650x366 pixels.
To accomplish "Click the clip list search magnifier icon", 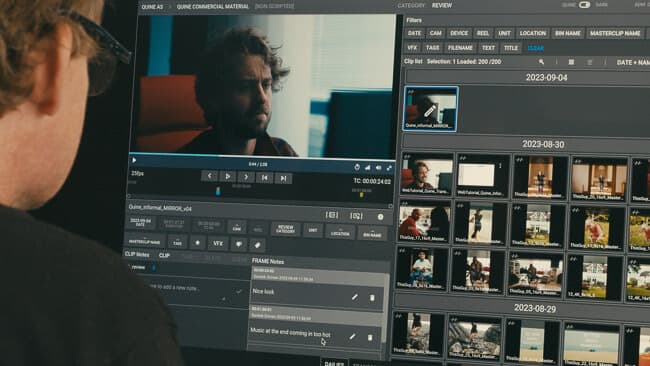I will coord(541,62).
